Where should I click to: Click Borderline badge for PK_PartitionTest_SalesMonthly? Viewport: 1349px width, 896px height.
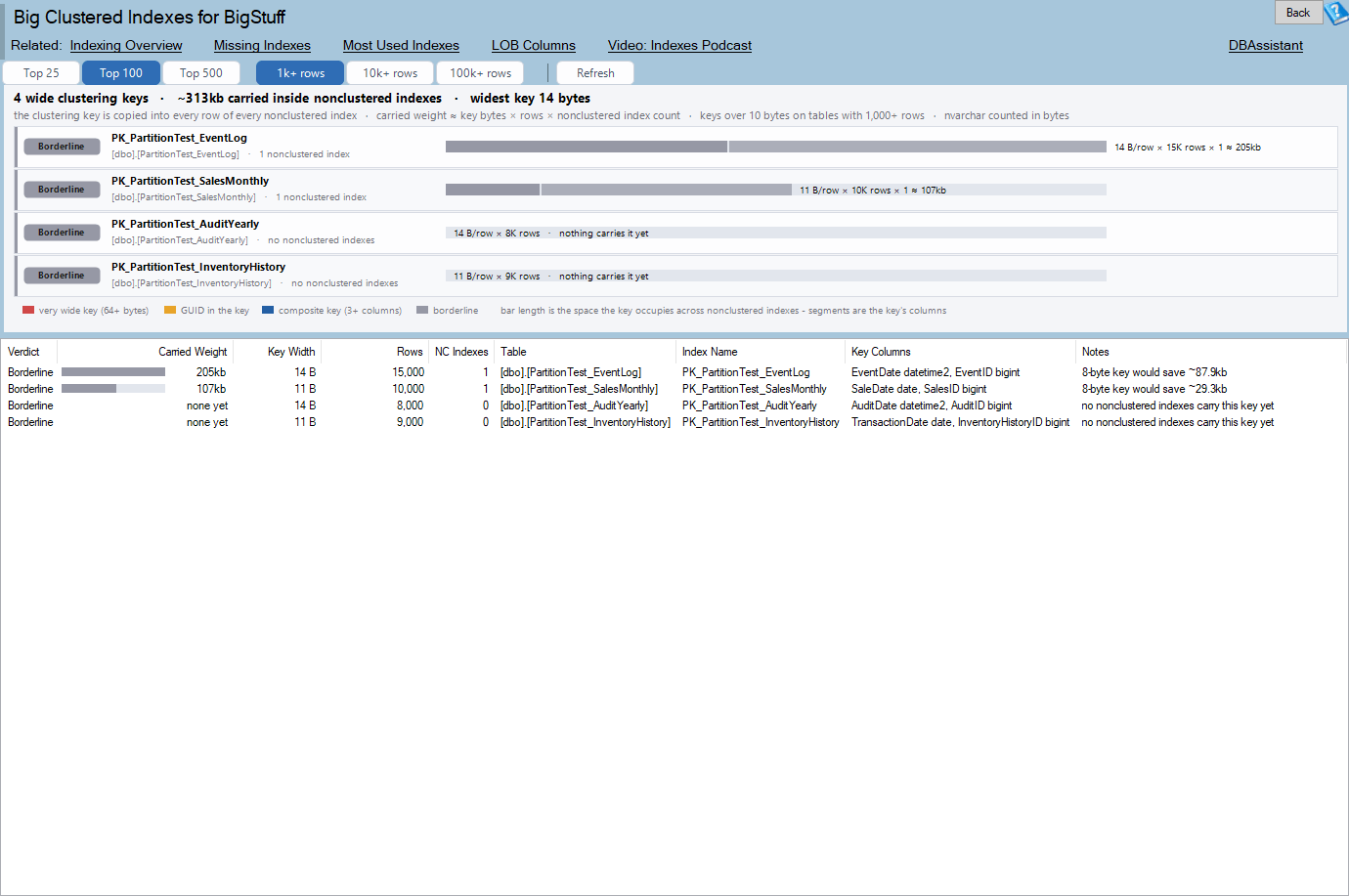coord(62,190)
